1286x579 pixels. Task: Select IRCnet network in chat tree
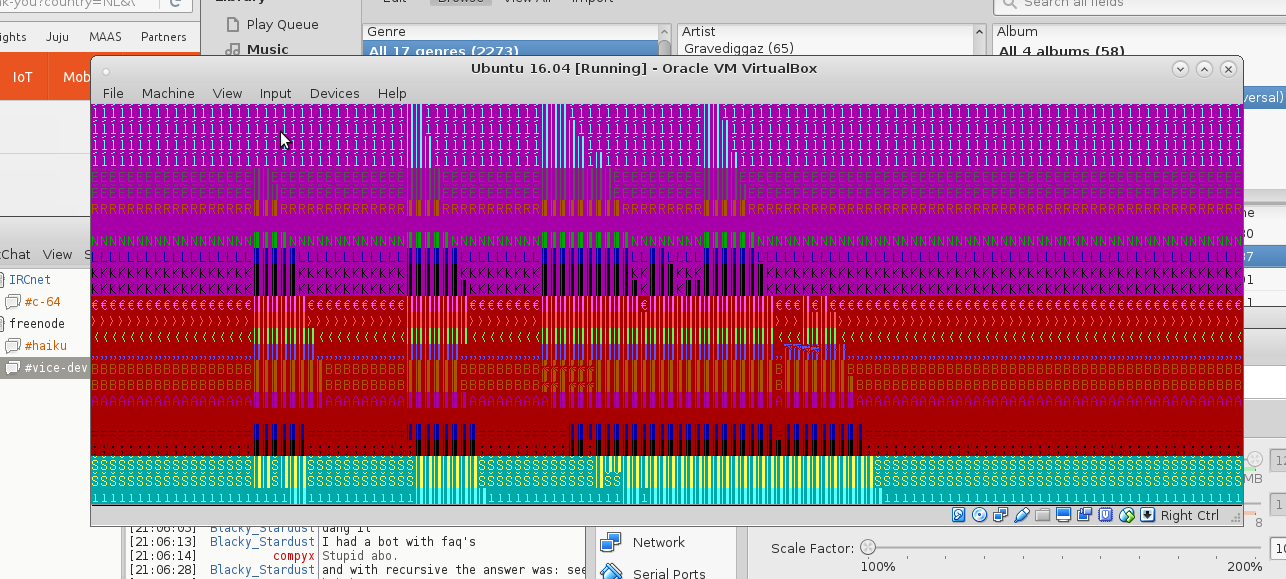pyautogui.click(x=30, y=280)
